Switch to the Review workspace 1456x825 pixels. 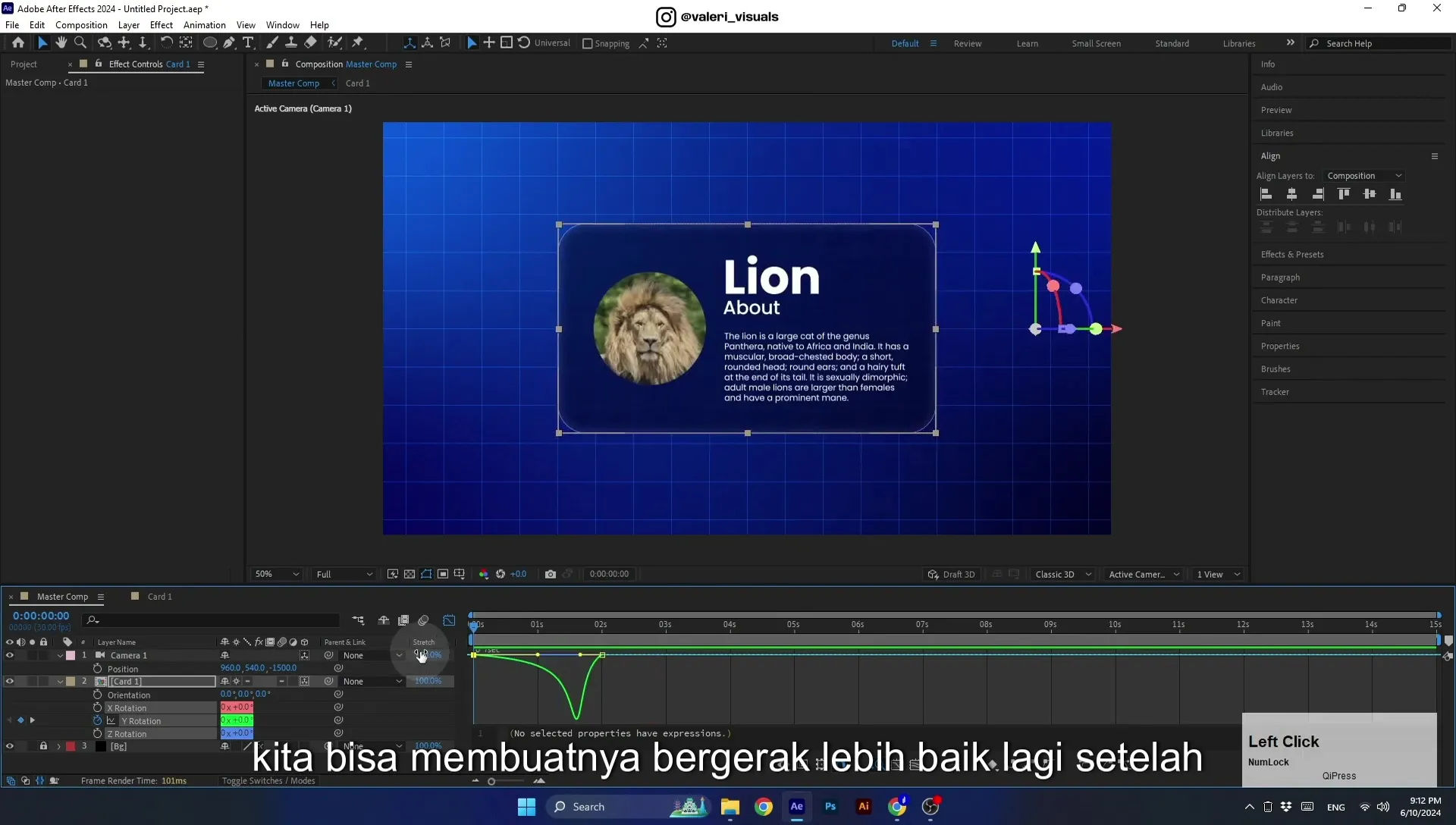tap(968, 43)
